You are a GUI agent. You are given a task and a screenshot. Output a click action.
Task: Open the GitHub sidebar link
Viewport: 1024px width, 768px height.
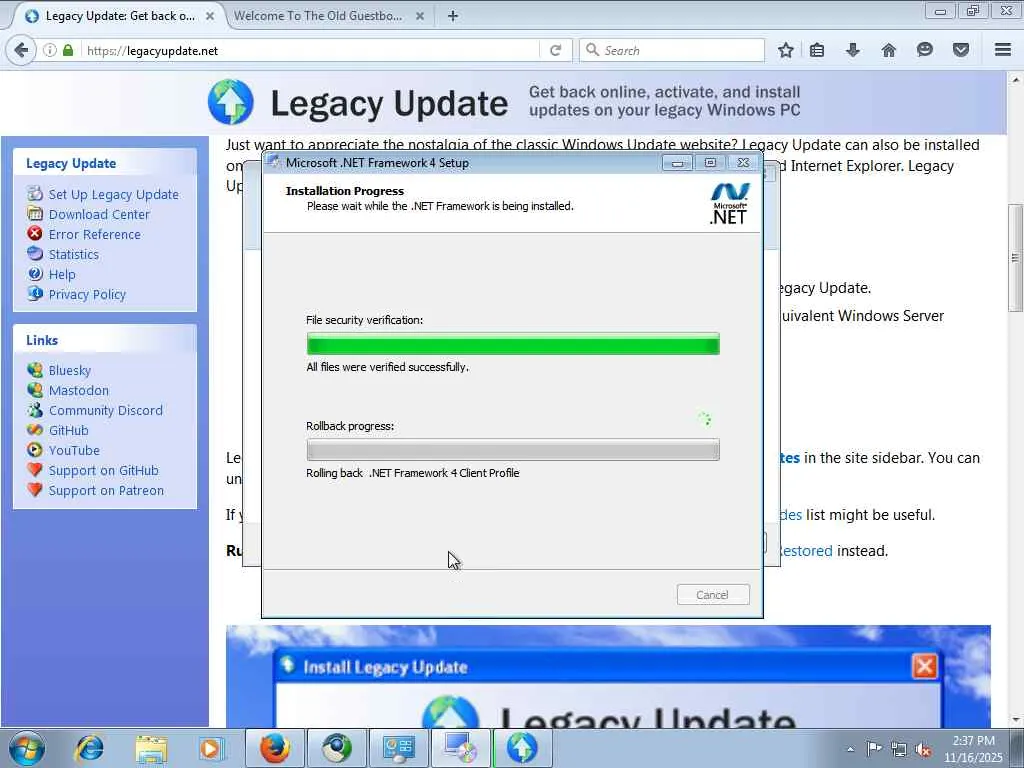[69, 430]
